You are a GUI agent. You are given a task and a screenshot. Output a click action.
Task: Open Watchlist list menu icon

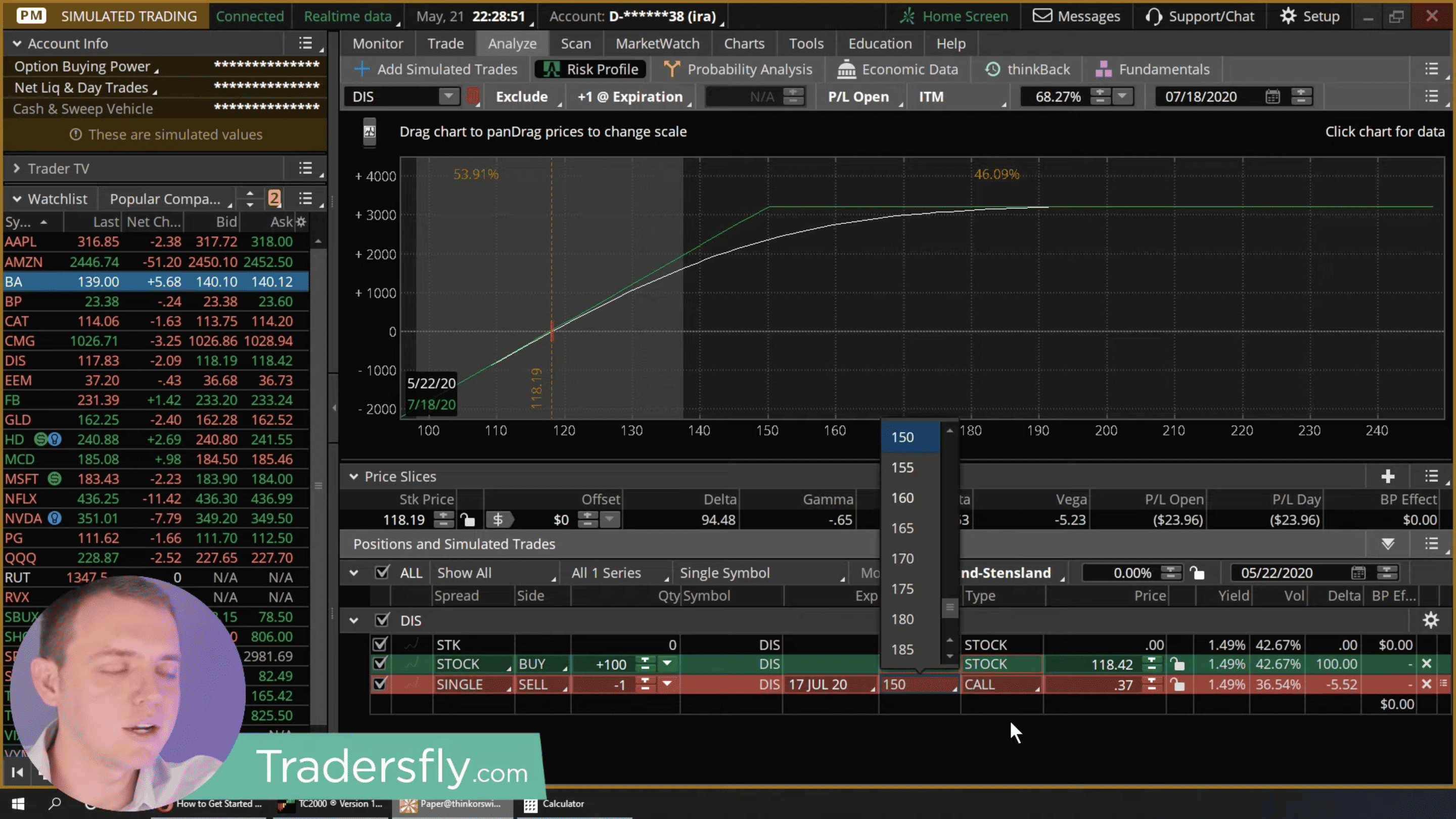pyautogui.click(x=306, y=199)
